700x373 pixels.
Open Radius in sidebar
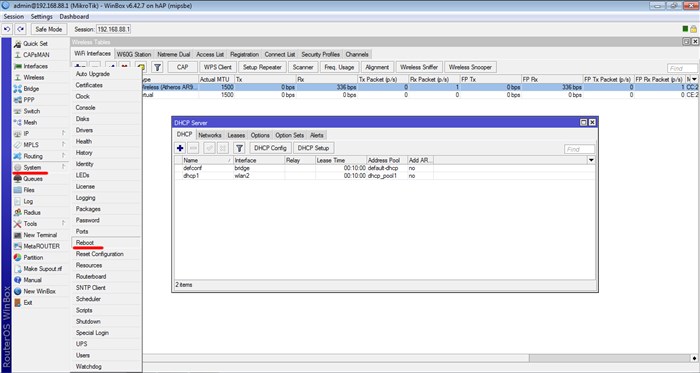(x=32, y=212)
